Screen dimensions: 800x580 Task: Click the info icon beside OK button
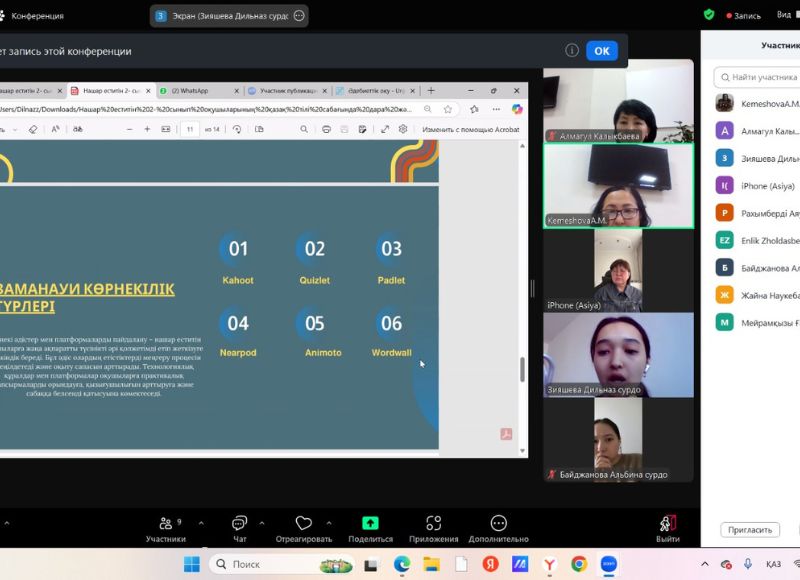pyautogui.click(x=572, y=50)
